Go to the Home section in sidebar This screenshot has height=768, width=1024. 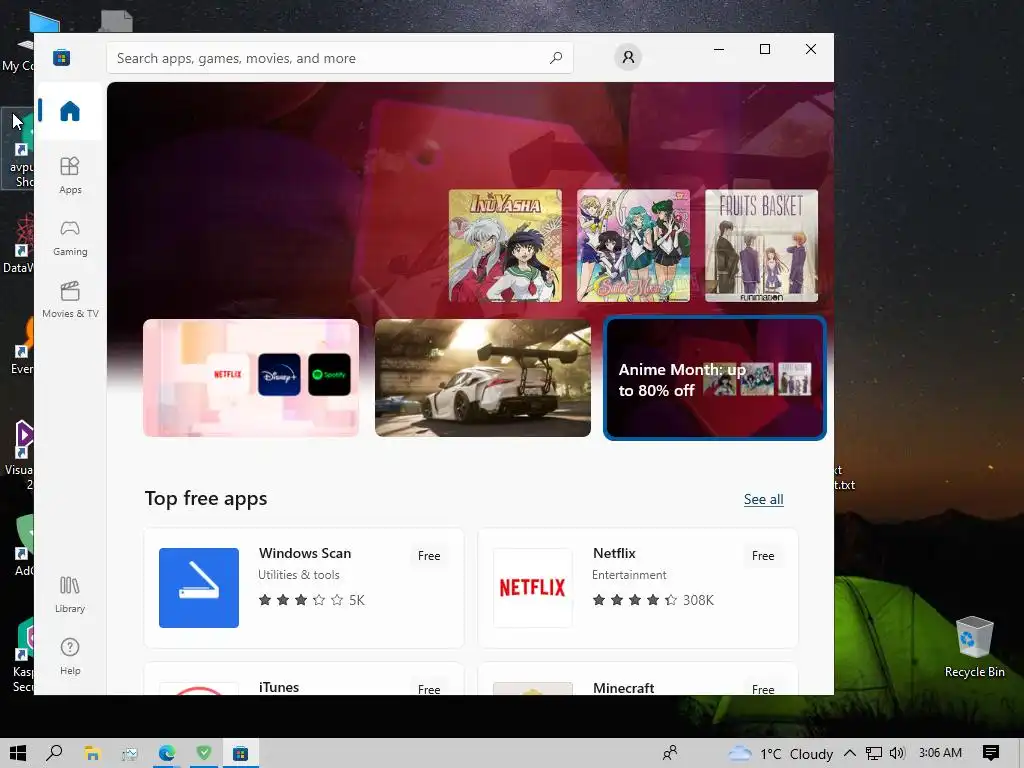click(x=70, y=111)
